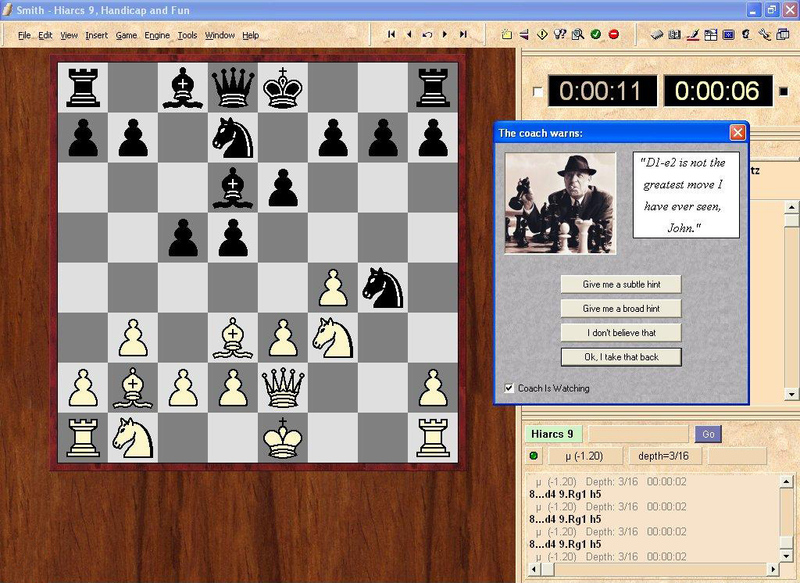Screen dimensions: 800x583
Task: Jump to the start of the game
Action: point(391,35)
